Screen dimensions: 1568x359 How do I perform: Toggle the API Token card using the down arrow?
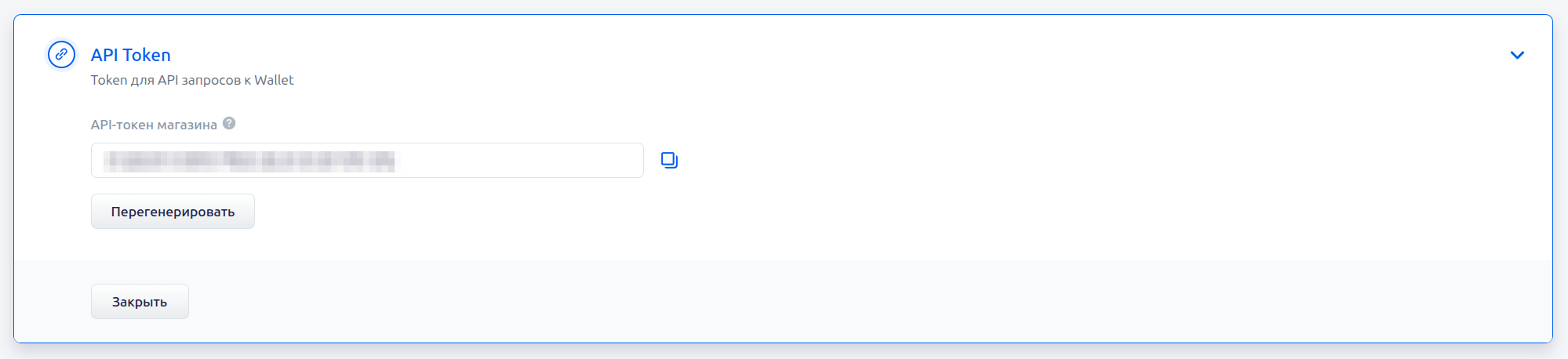(1517, 55)
